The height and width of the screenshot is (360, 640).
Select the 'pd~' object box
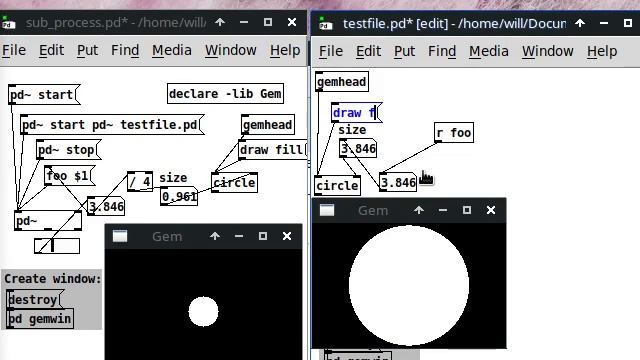pos(48,221)
